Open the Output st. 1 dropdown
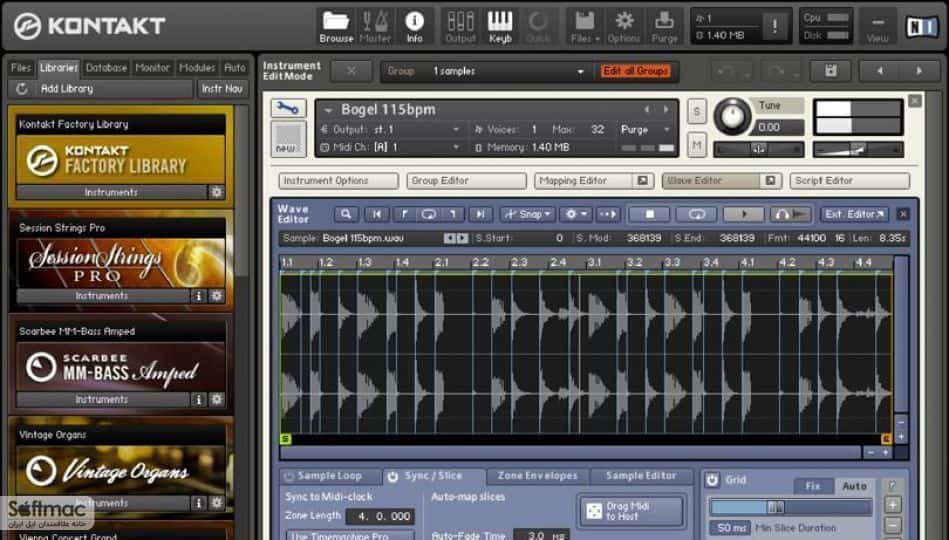This screenshot has height=540, width=949. [391, 130]
